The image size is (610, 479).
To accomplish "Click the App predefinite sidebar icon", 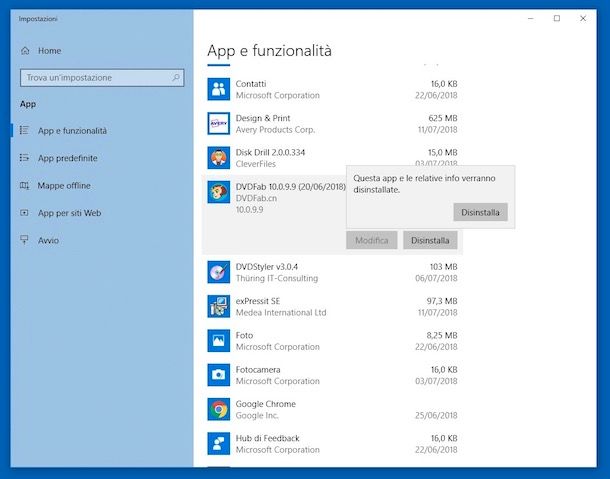I will [24, 158].
